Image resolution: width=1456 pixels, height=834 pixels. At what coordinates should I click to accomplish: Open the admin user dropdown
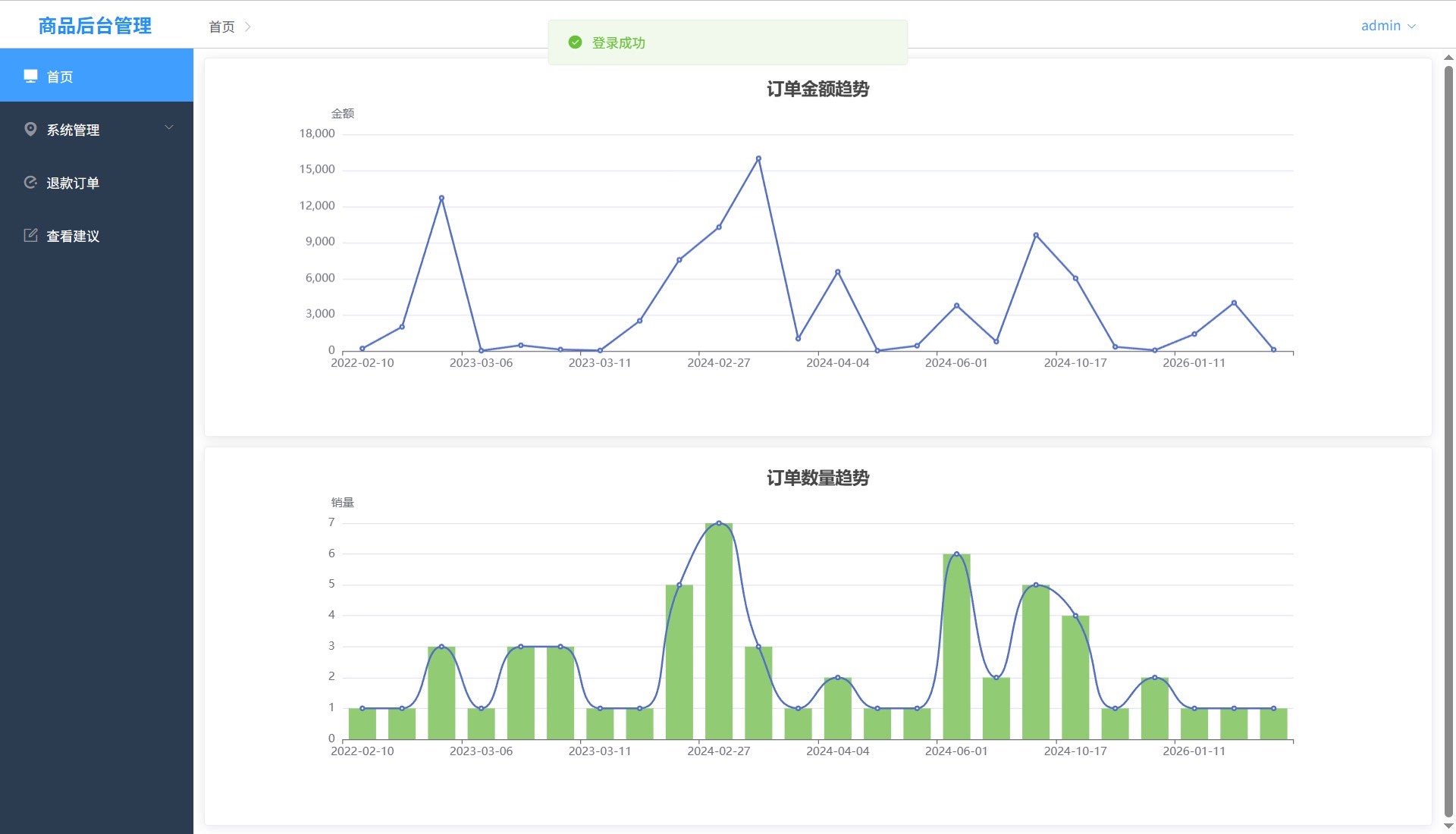click(1380, 26)
